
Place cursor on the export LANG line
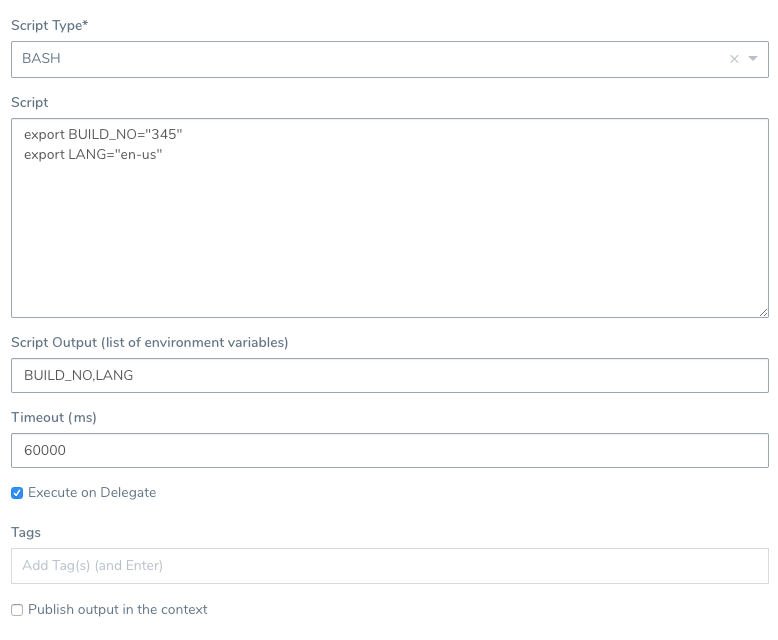(93, 155)
